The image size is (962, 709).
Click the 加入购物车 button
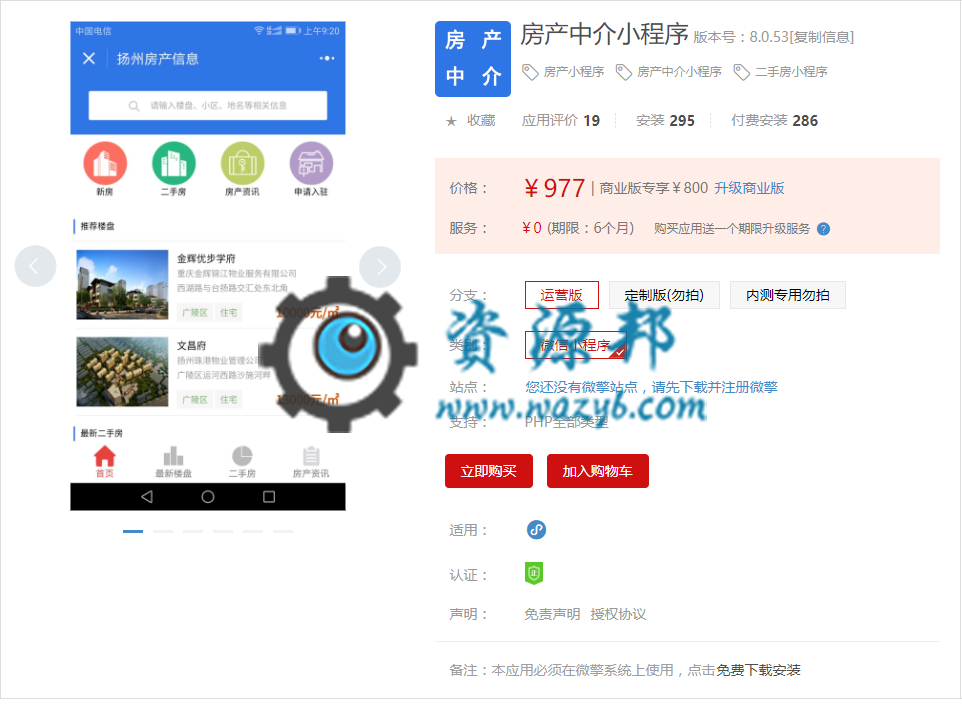(598, 471)
